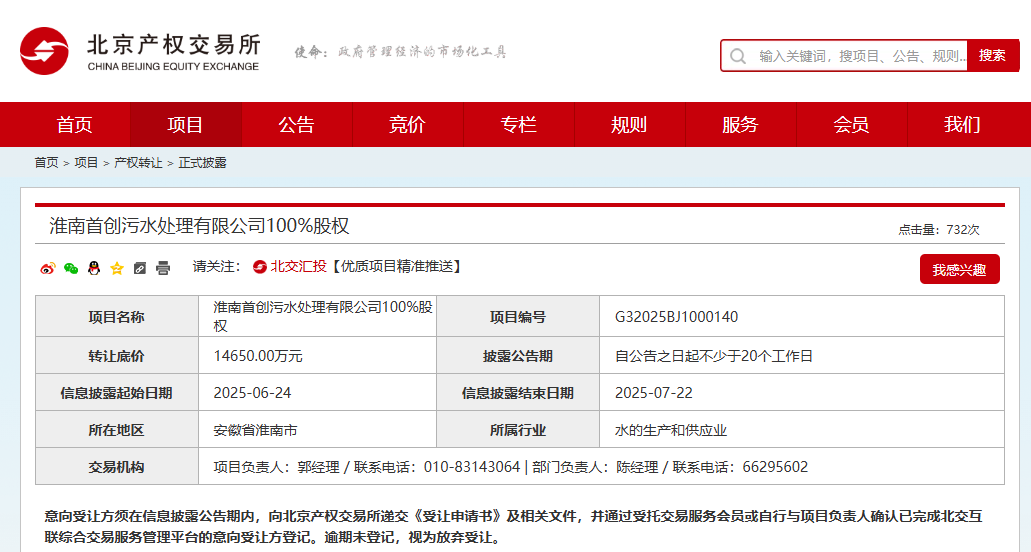The width and height of the screenshot is (1031, 552).
Task: Click the 信息披露结束日期 header cell
Action: coord(518,393)
